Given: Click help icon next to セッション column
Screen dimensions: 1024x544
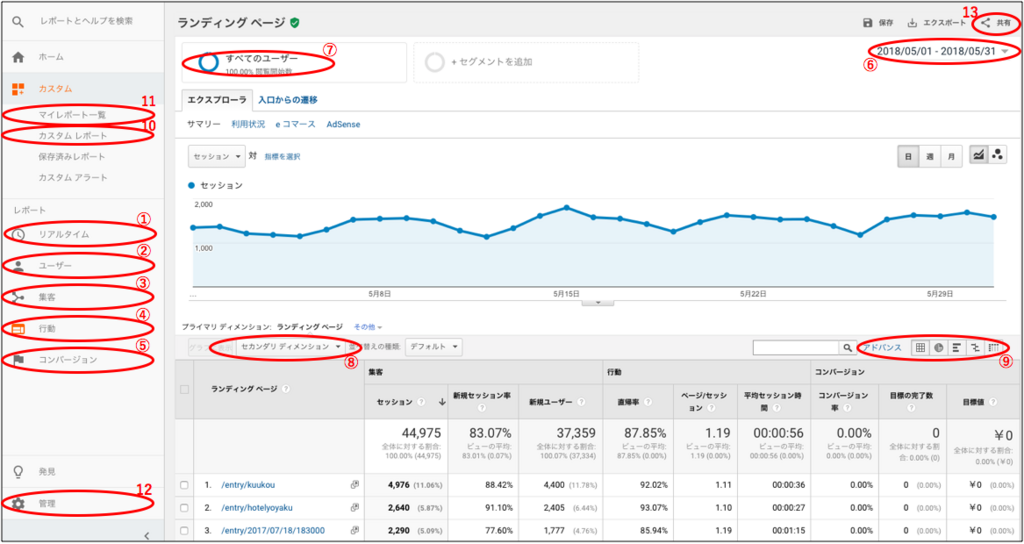Looking at the screenshot, I should click(421, 402).
